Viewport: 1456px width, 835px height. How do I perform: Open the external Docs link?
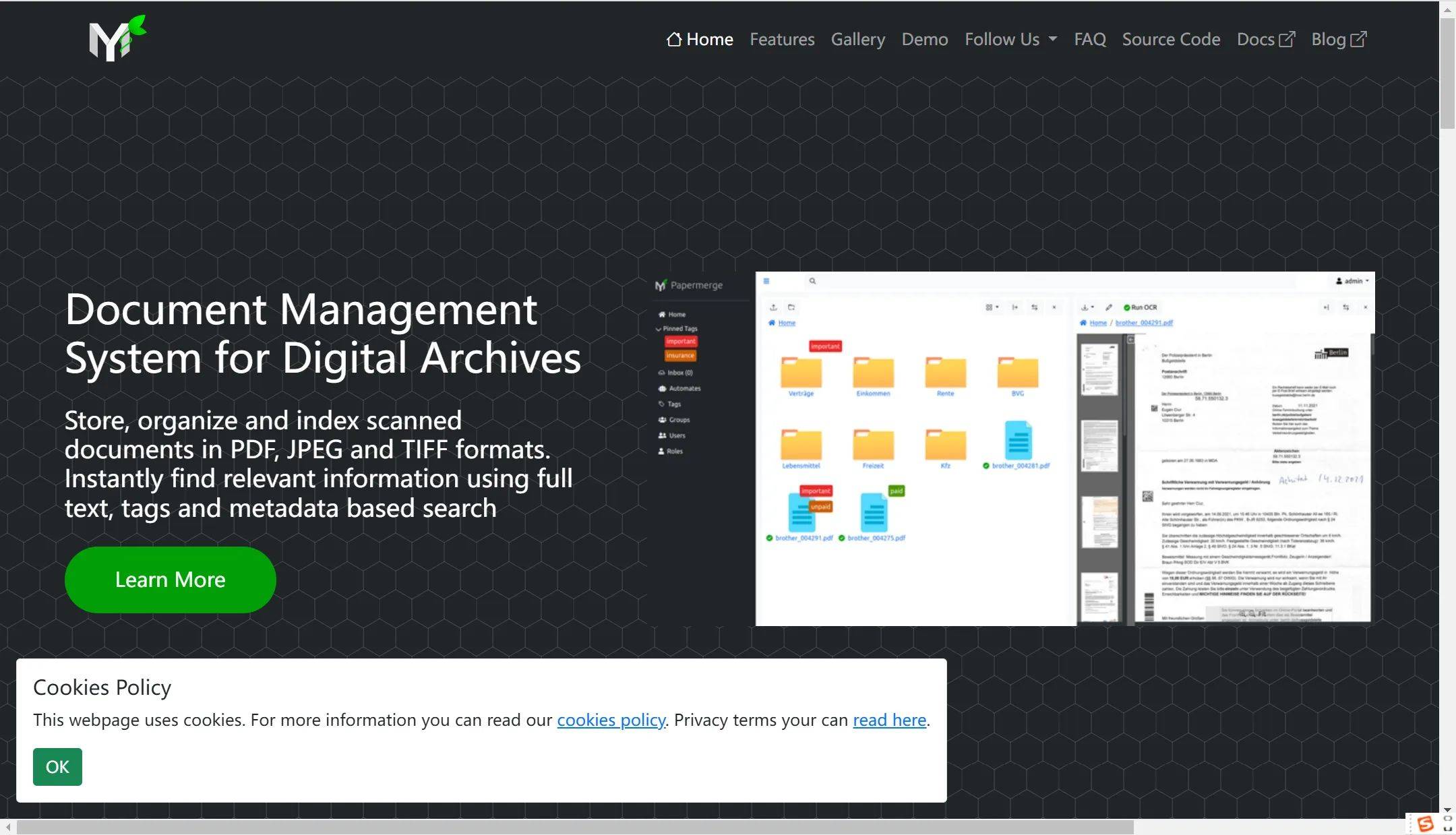pyautogui.click(x=1266, y=39)
